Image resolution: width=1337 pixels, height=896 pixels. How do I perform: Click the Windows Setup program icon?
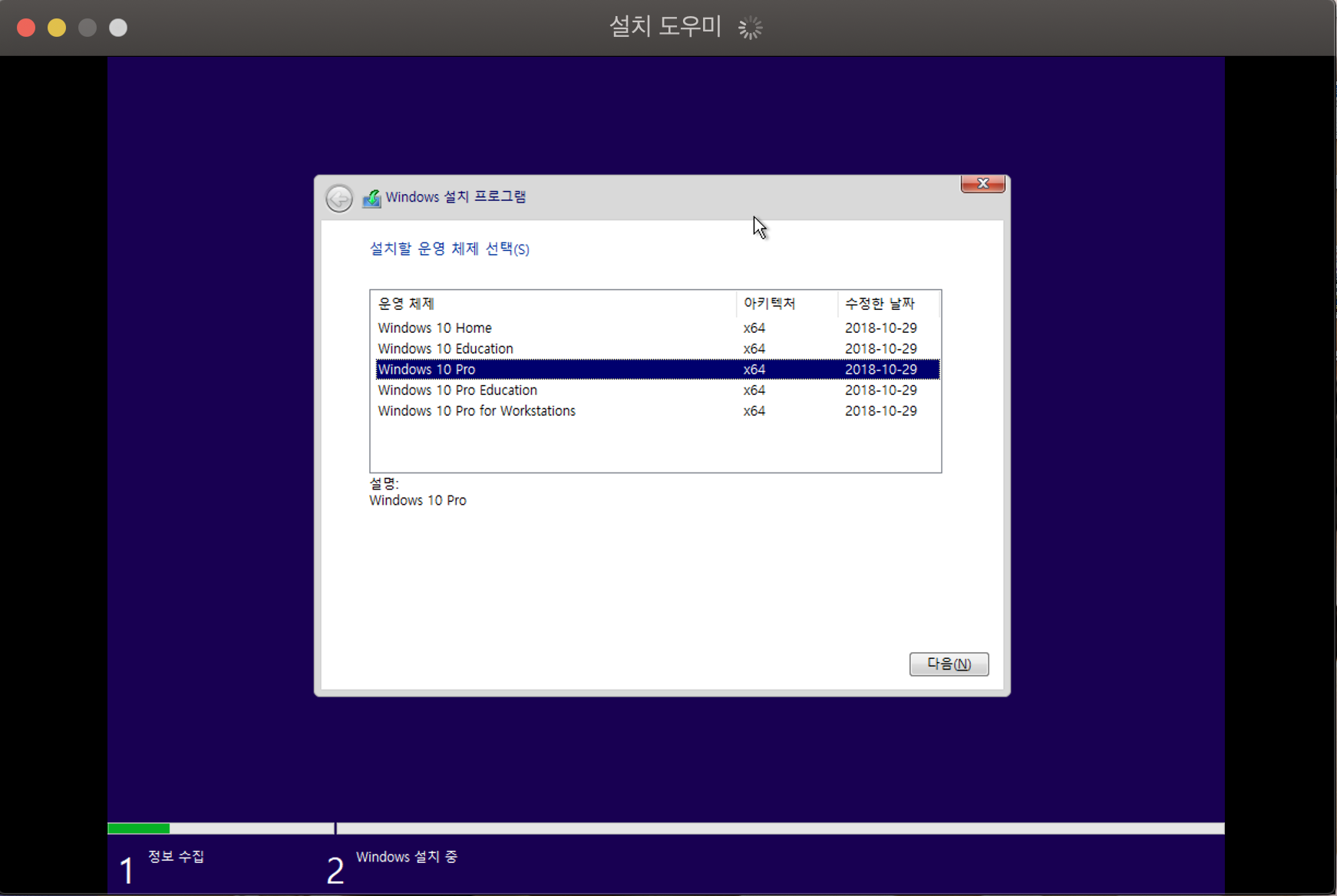coord(371,198)
